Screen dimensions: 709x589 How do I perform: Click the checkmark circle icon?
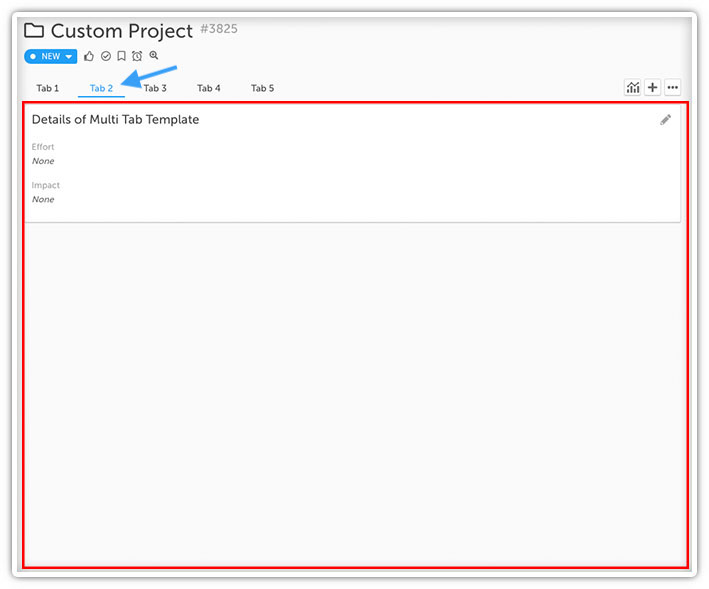[106, 56]
